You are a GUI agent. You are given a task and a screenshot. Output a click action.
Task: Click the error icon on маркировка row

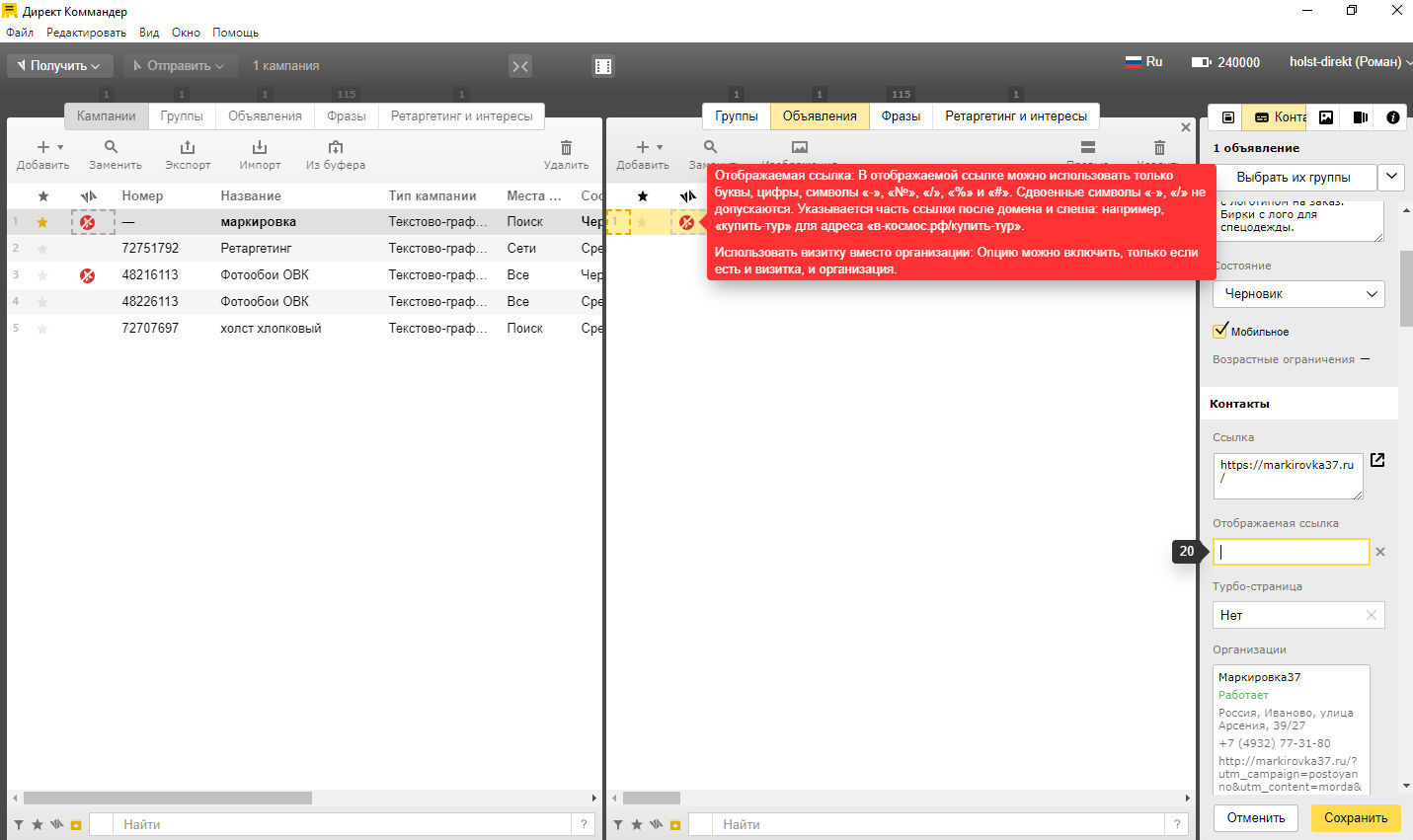87,222
